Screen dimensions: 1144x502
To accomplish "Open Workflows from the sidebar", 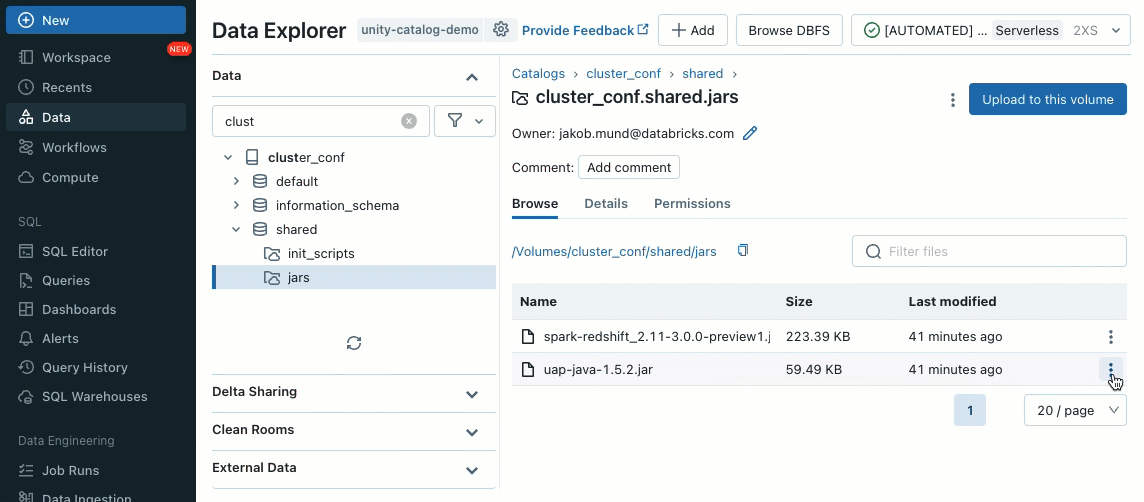I will pos(74,147).
